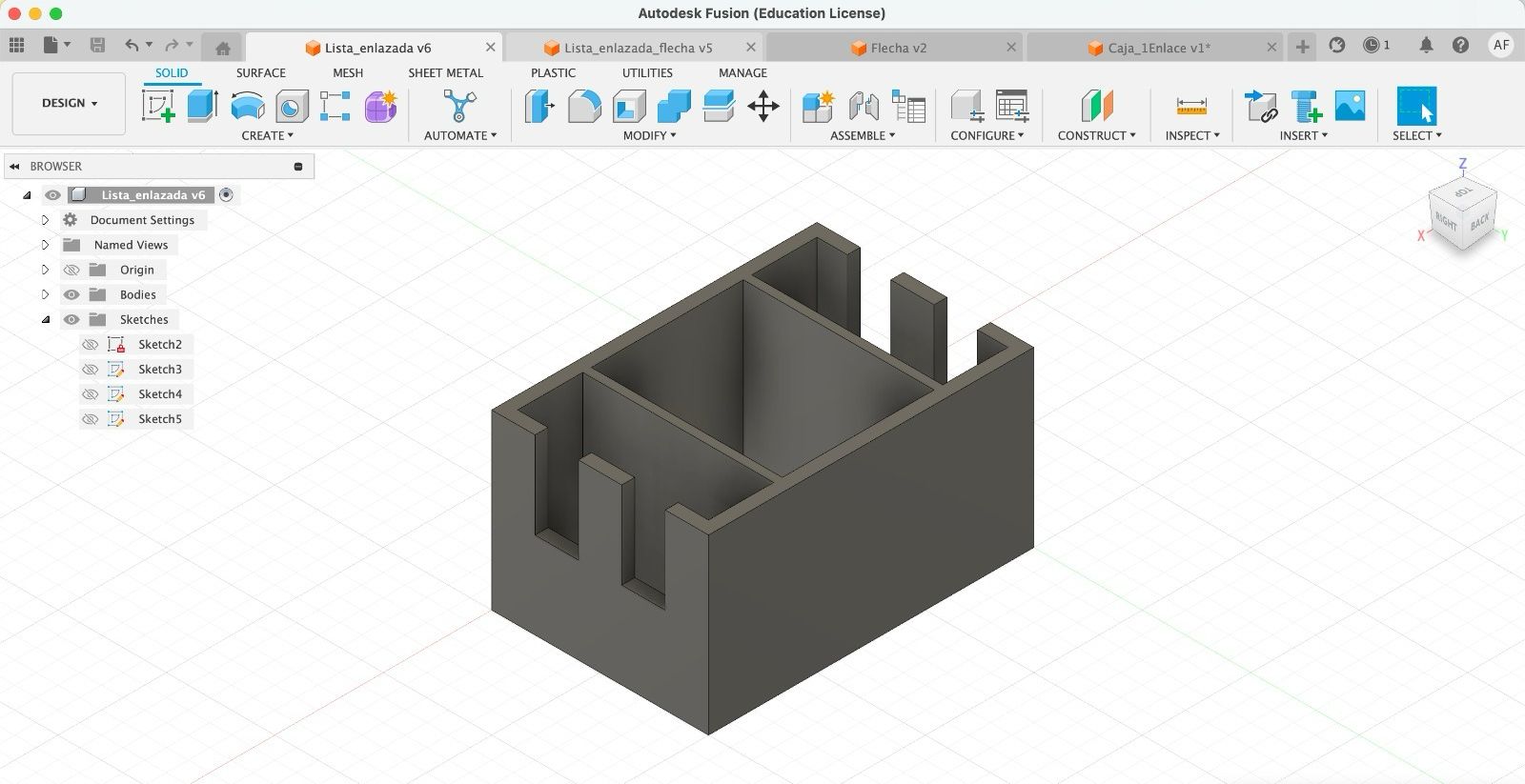Click the Save disk icon
Image resolution: width=1525 pixels, height=784 pixels.
97,45
